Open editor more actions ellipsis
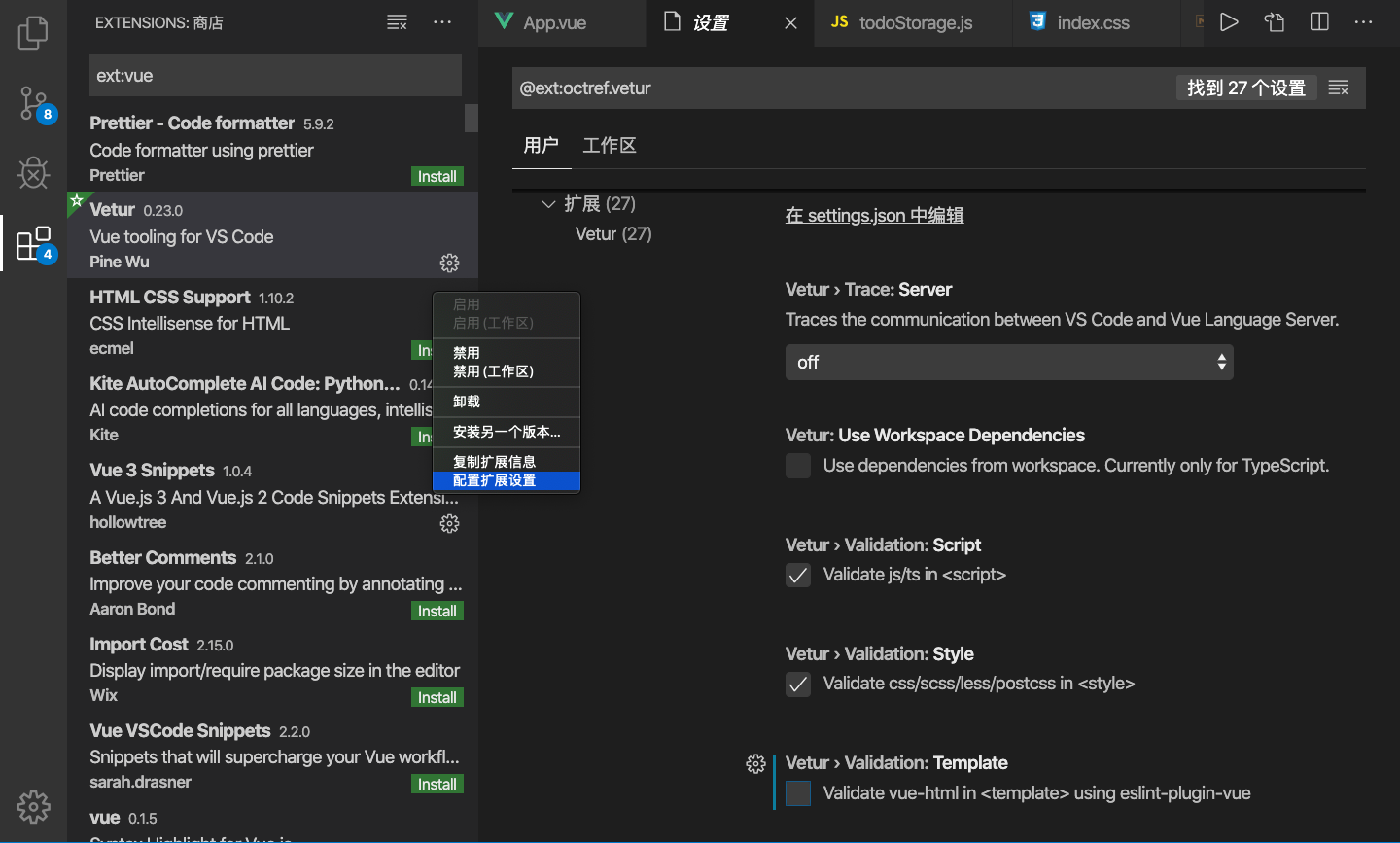 pos(1364,22)
